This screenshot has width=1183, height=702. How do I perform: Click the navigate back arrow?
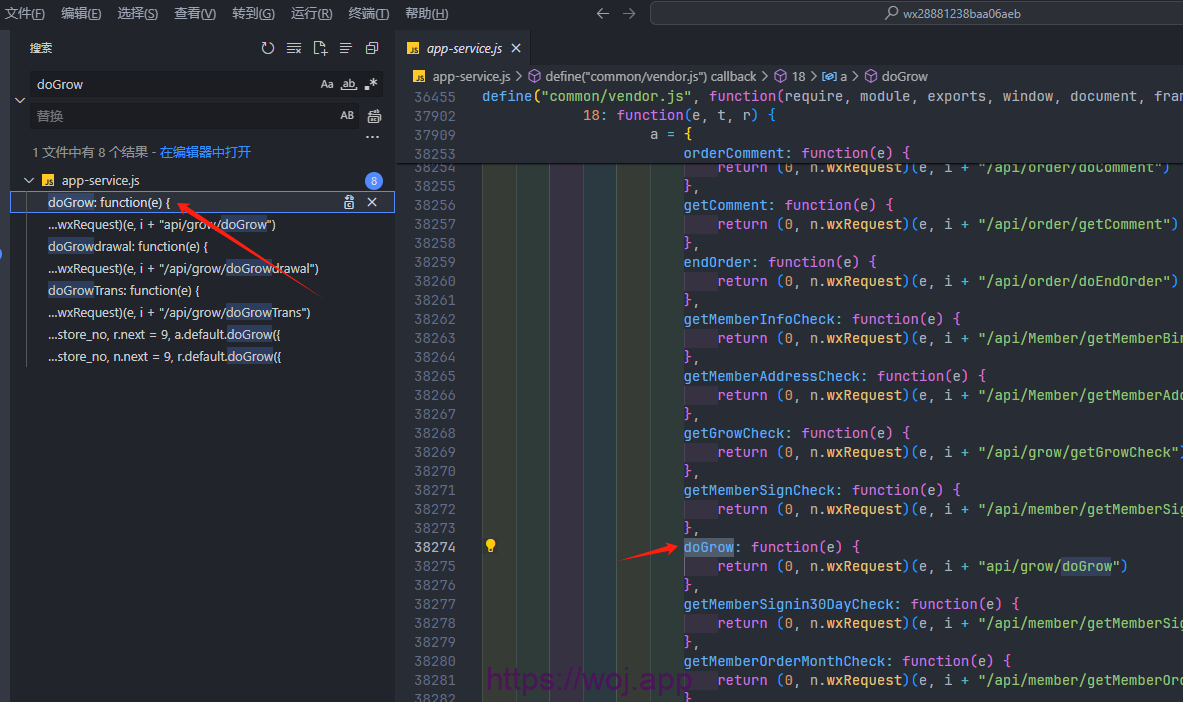click(602, 14)
